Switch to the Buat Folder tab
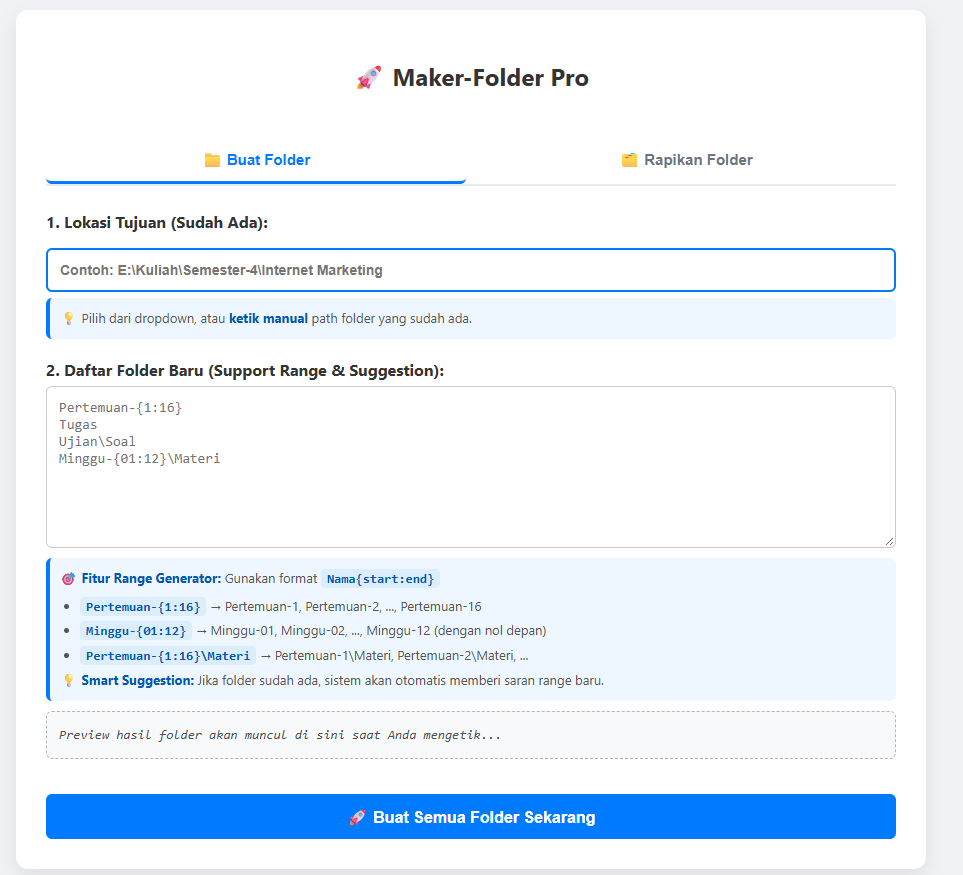963x875 pixels. pos(256,160)
